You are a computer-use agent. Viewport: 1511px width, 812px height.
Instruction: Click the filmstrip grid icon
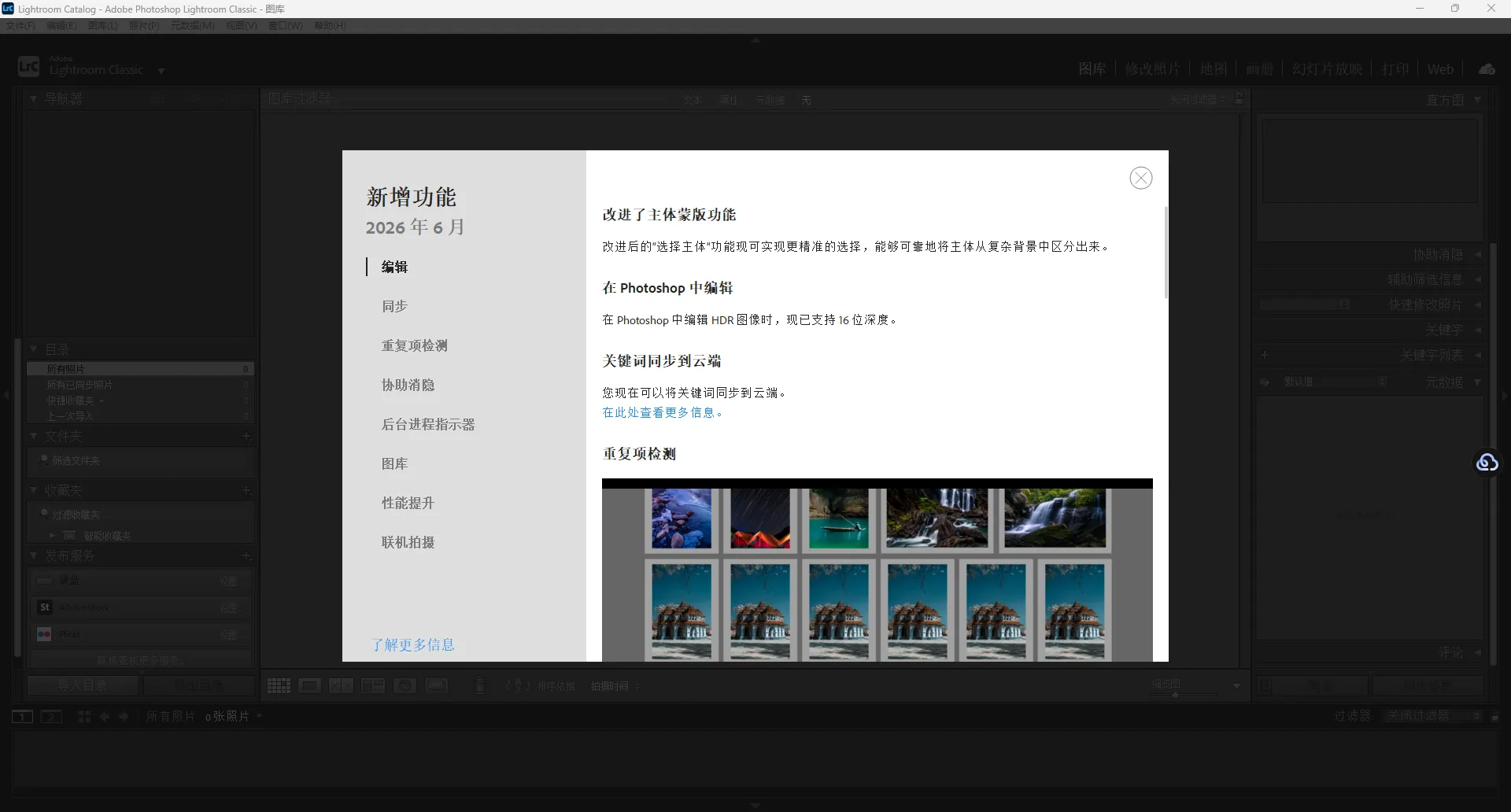click(x=84, y=716)
